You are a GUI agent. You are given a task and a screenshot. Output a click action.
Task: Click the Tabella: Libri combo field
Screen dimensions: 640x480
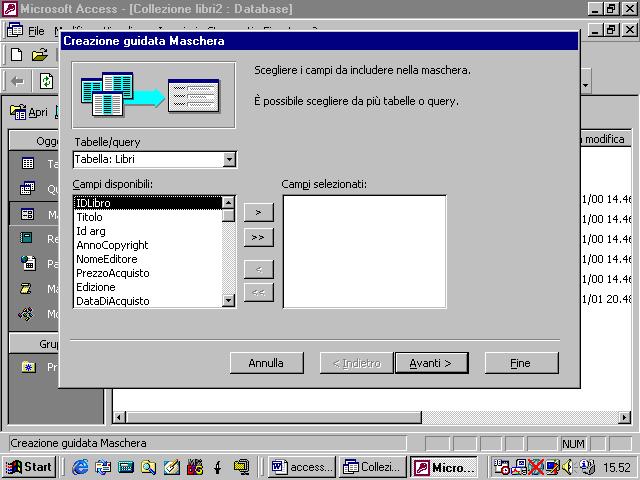154,159
